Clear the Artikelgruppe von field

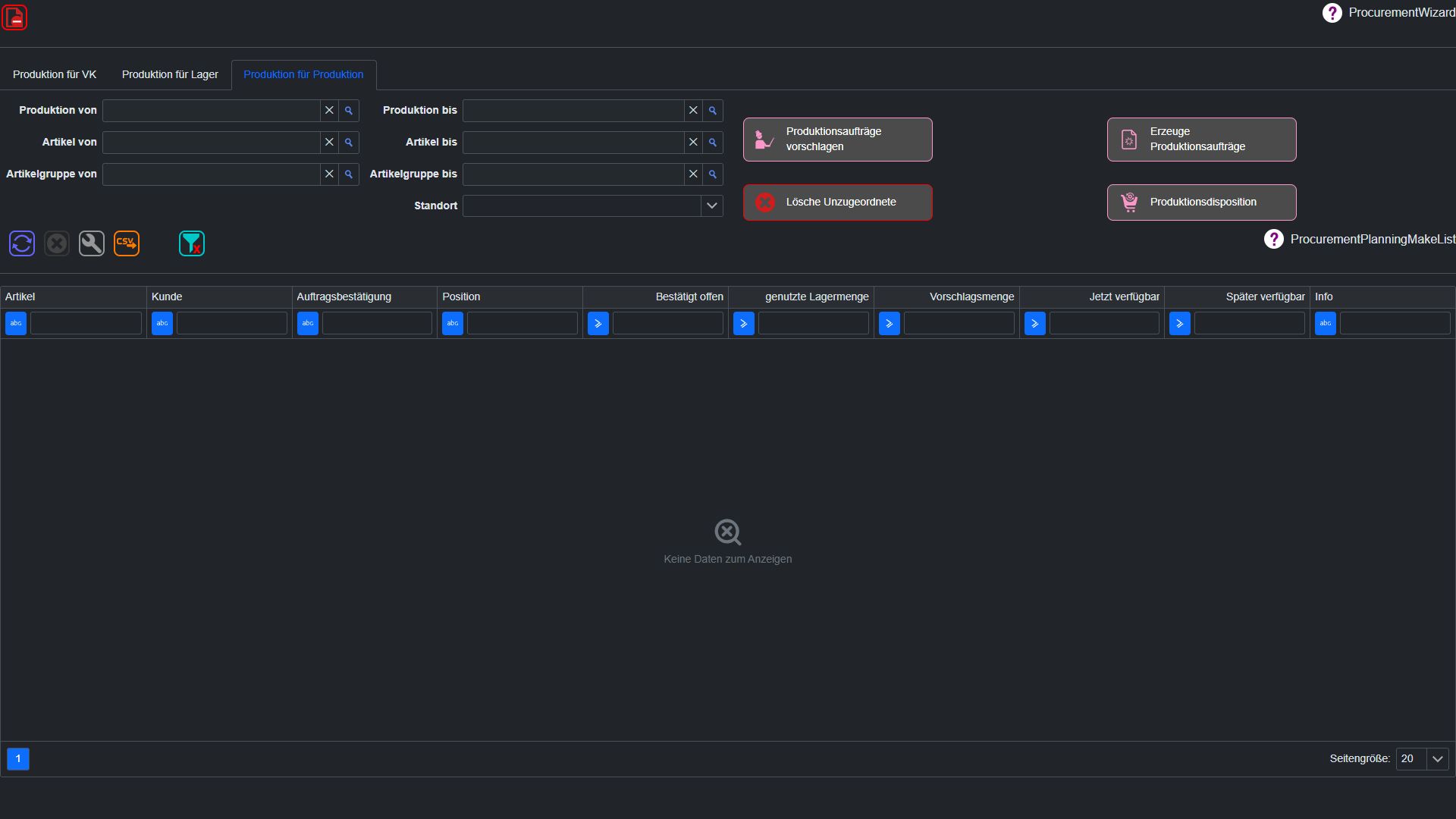(329, 174)
